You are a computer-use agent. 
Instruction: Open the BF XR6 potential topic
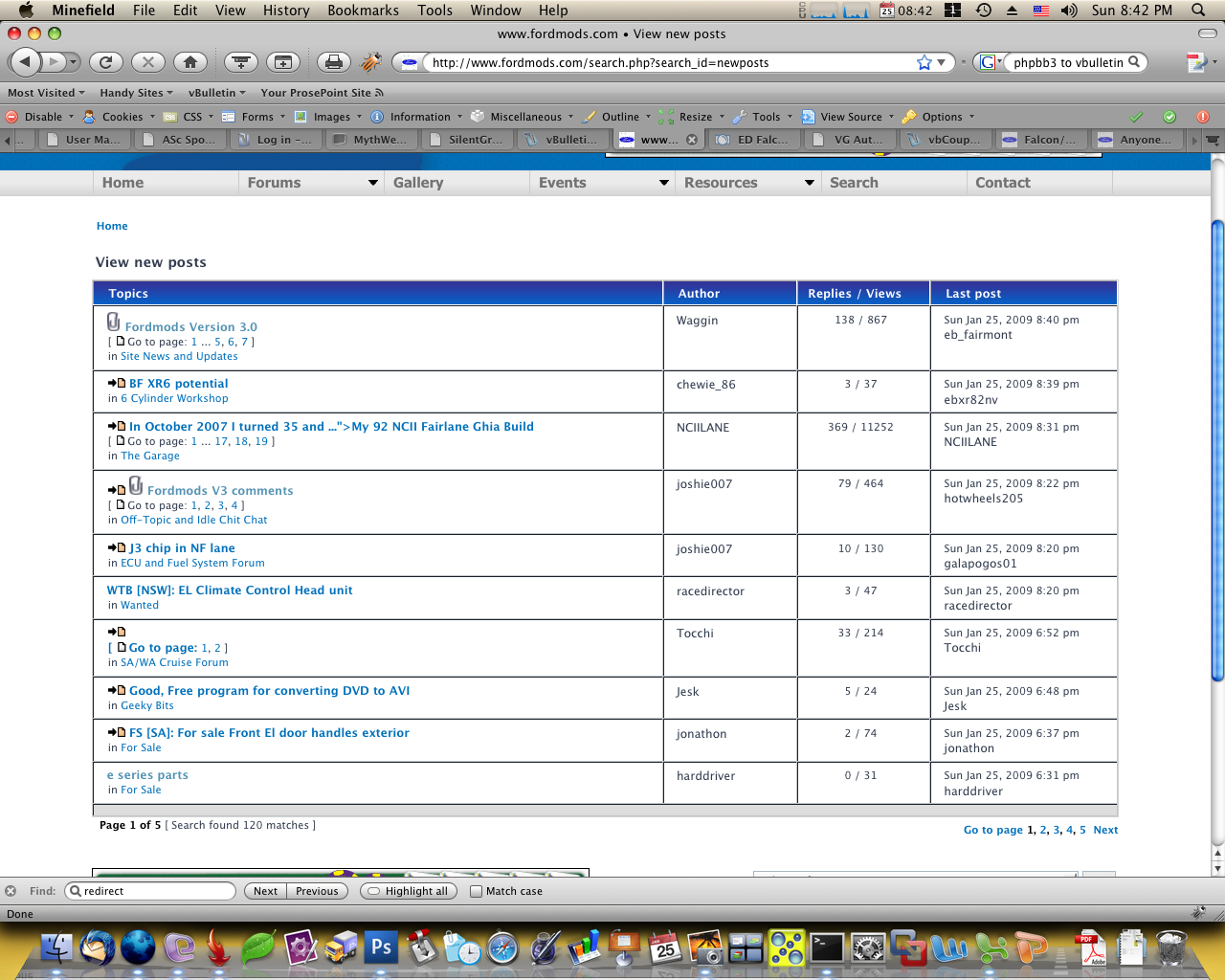pos(179,384)
